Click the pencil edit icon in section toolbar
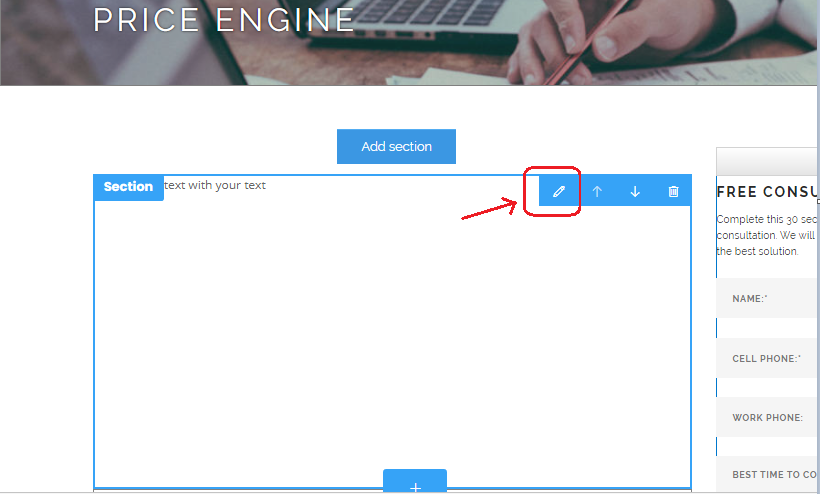 click(559, 191)
